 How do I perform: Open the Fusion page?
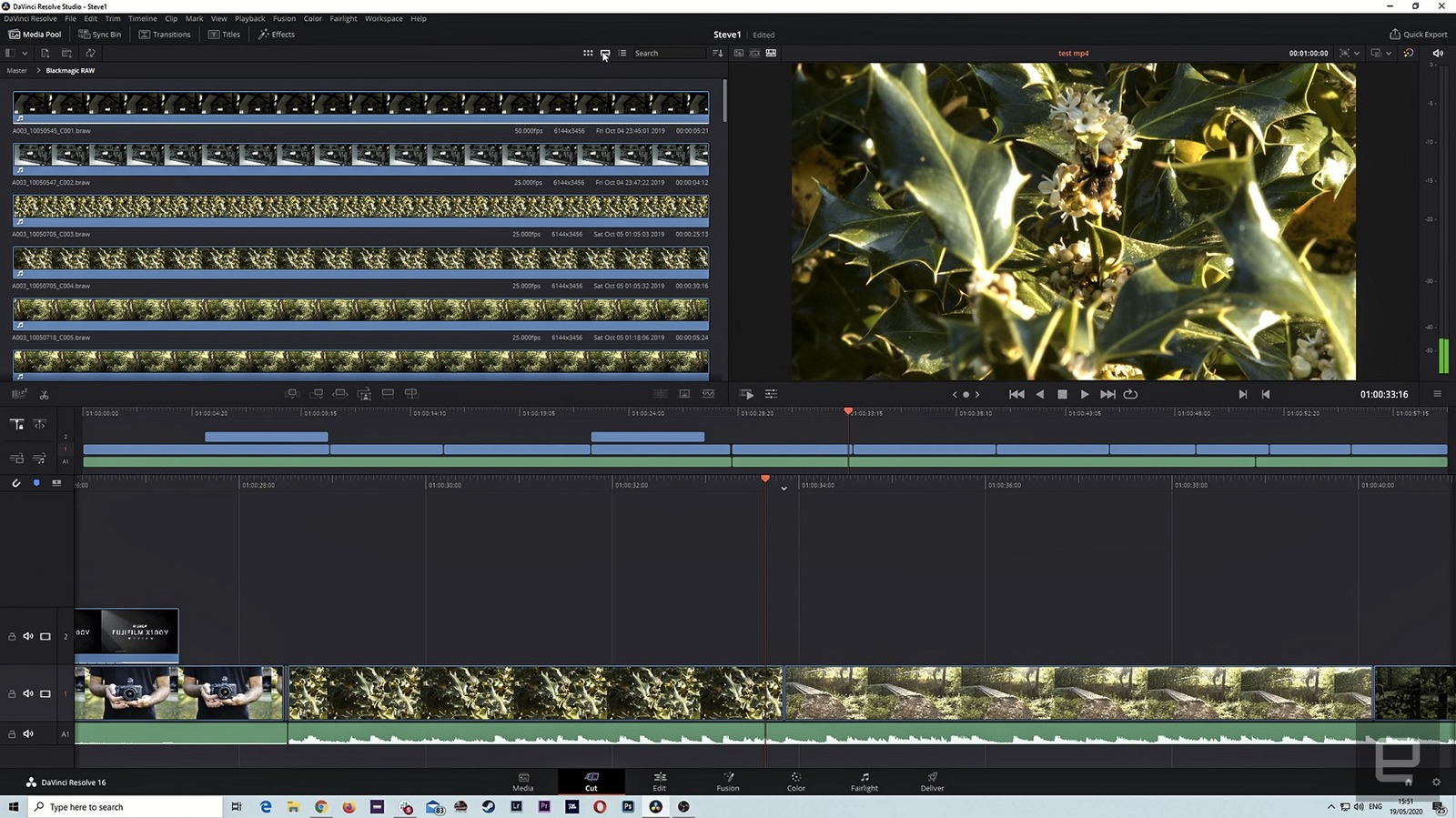point(728,782)
